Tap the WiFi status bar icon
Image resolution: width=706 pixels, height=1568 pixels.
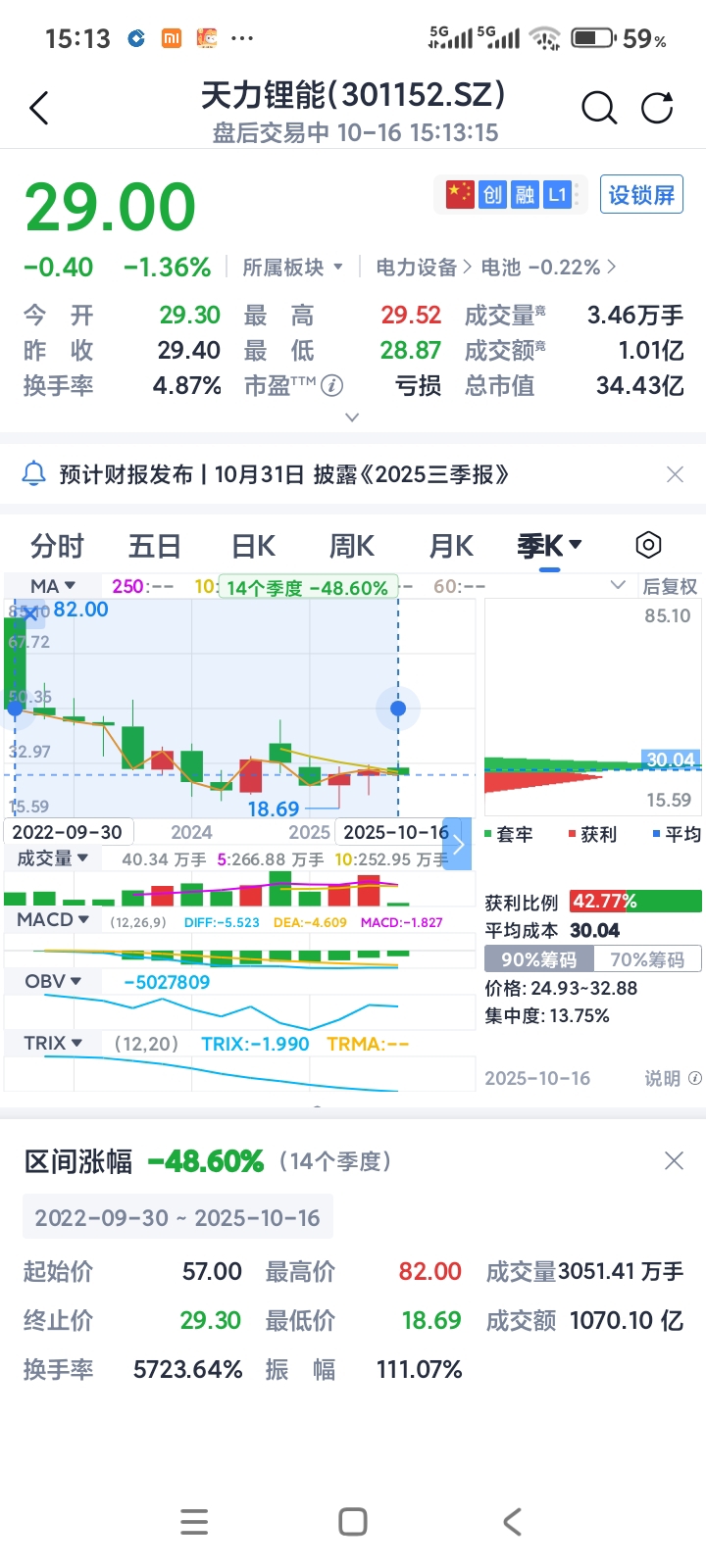544,38
